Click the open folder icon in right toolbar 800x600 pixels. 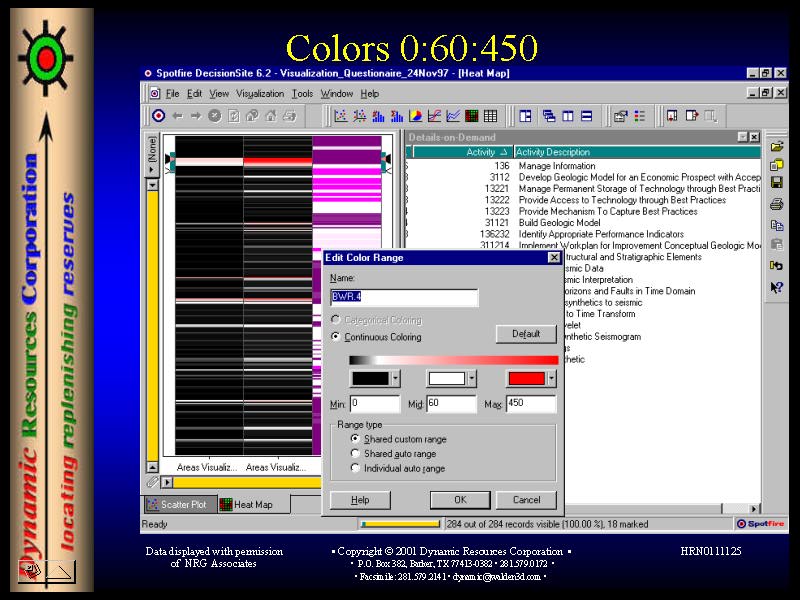777,147
